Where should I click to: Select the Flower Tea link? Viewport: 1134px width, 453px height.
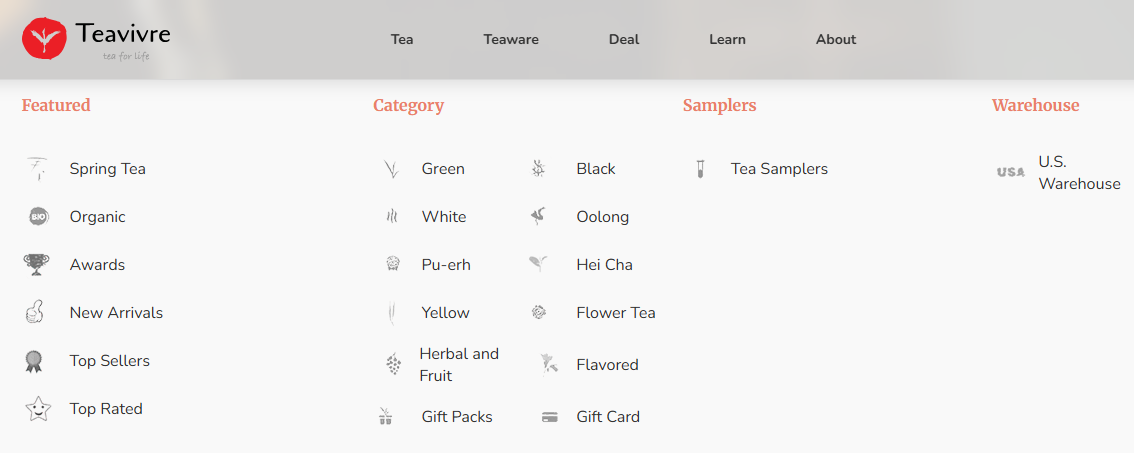click(616, 313)
